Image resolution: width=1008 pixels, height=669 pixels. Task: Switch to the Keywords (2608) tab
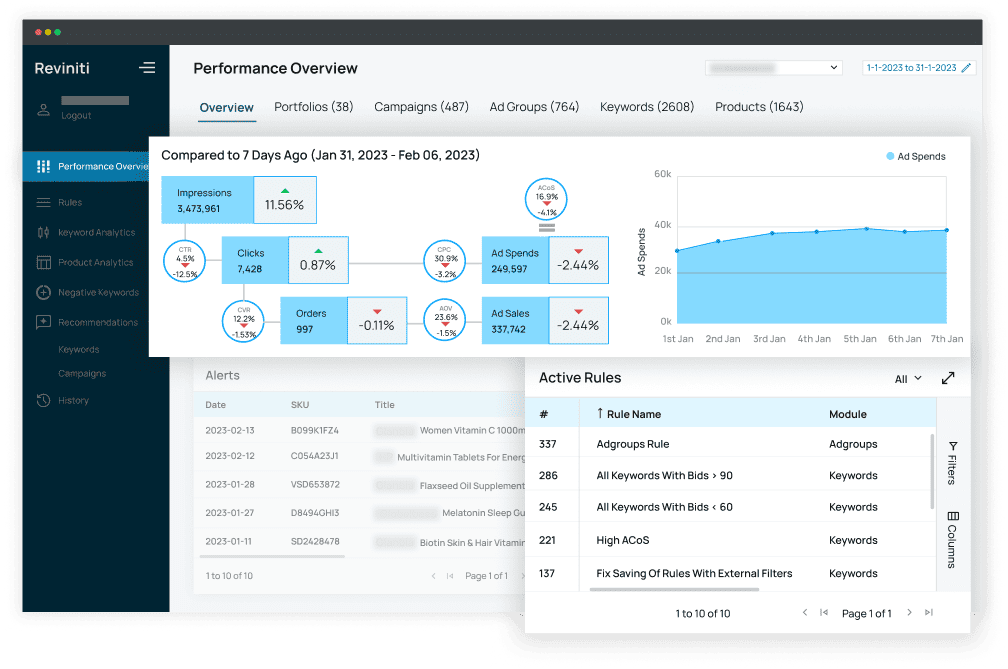click(646, 107)
